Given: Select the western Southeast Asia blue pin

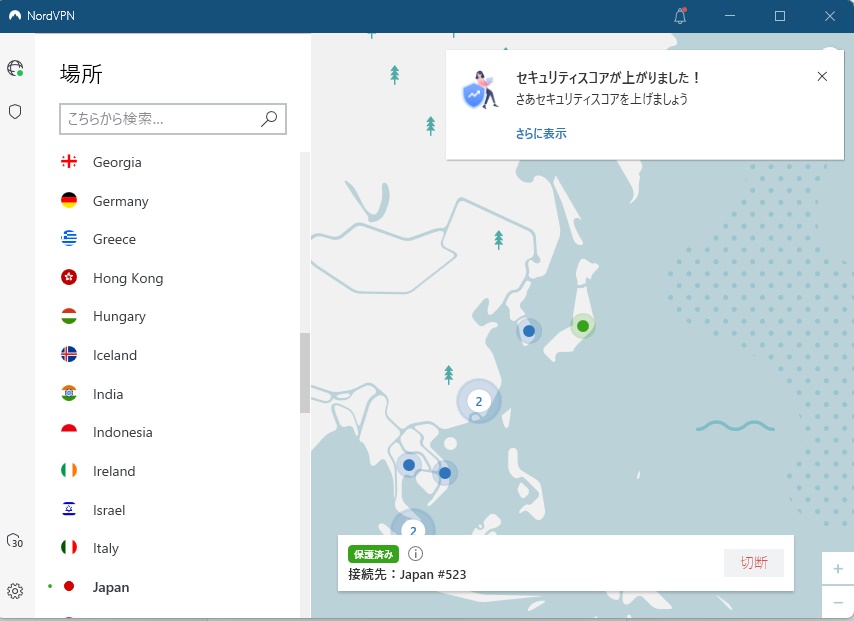Looking at the screenshot, I should pyautogui.click(x=409, y=465).
